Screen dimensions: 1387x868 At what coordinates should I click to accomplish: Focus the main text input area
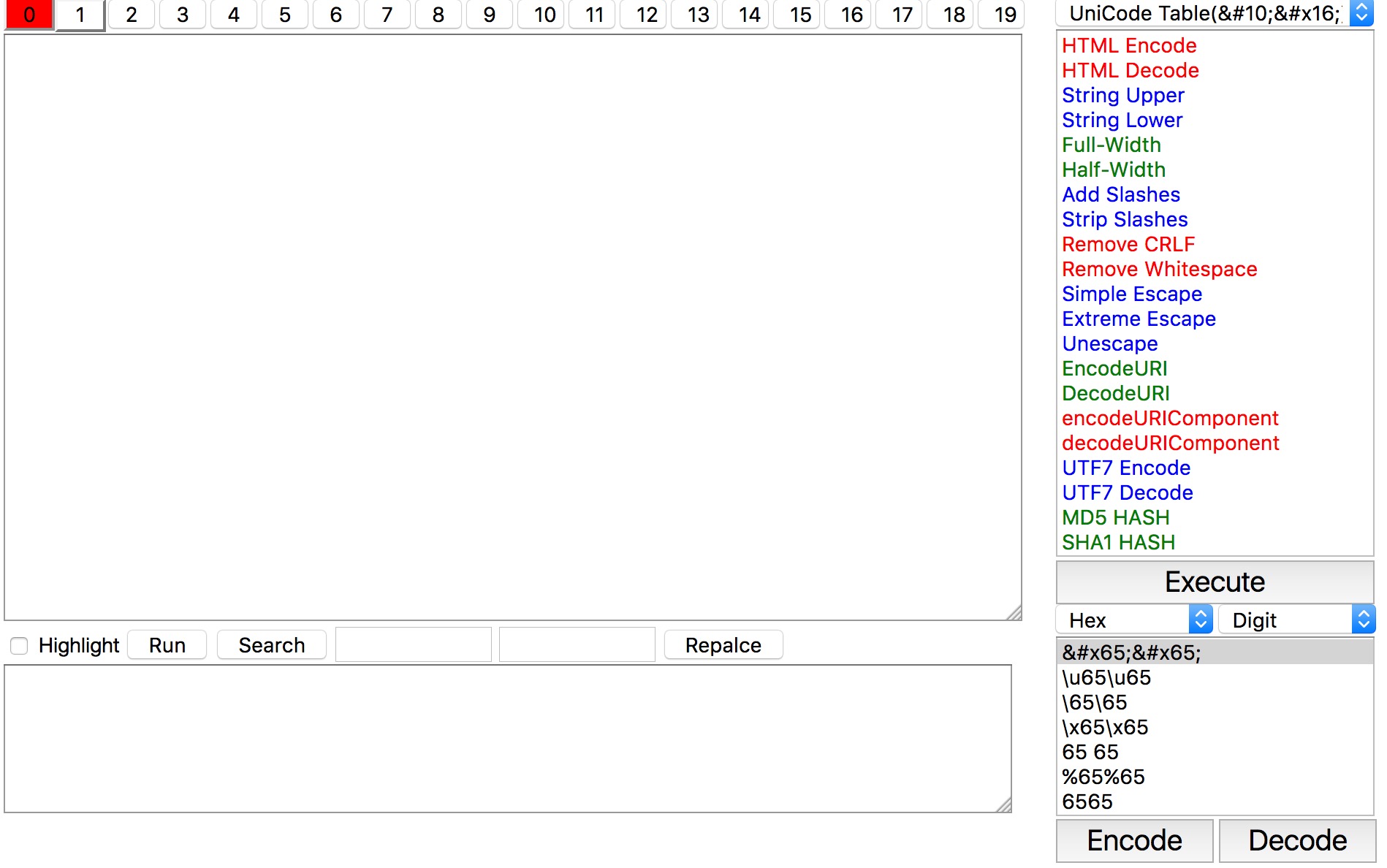coord(513,327)
